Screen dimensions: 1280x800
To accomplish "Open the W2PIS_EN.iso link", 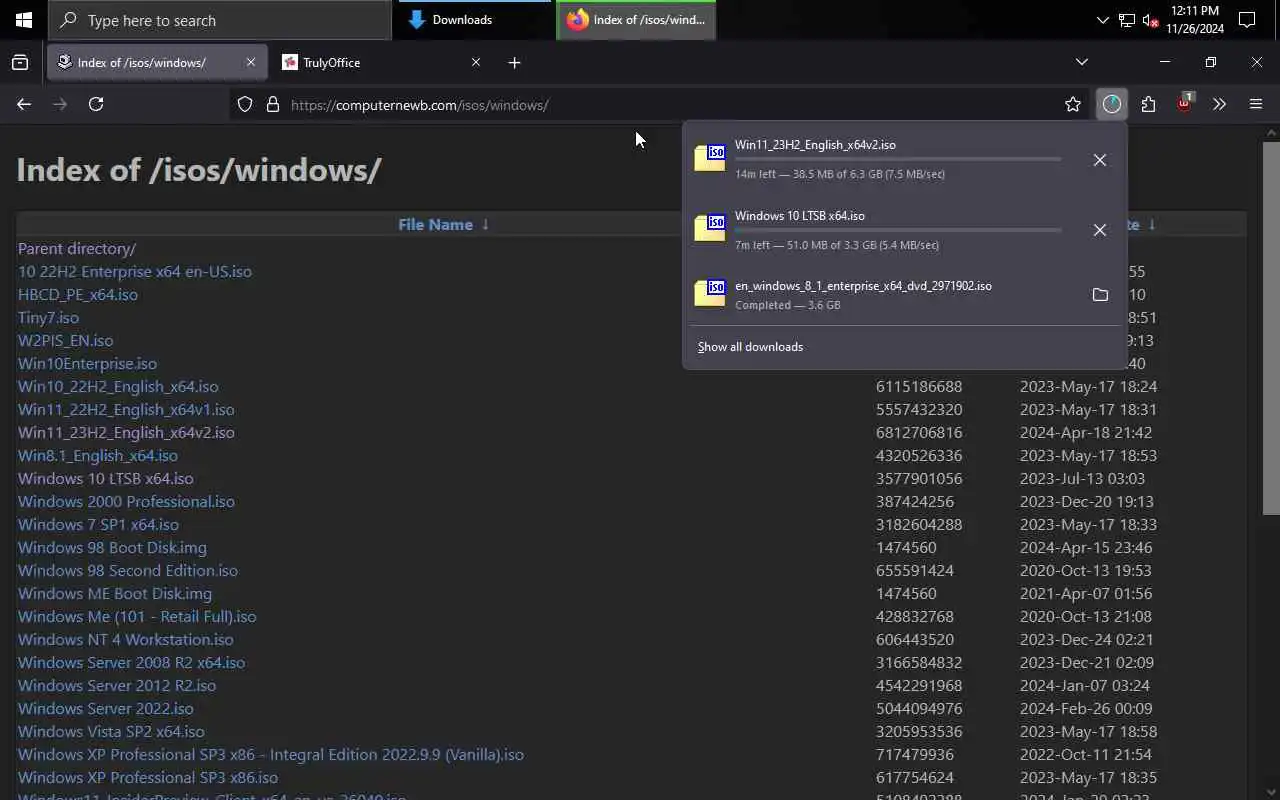I will tap(66, 340).
